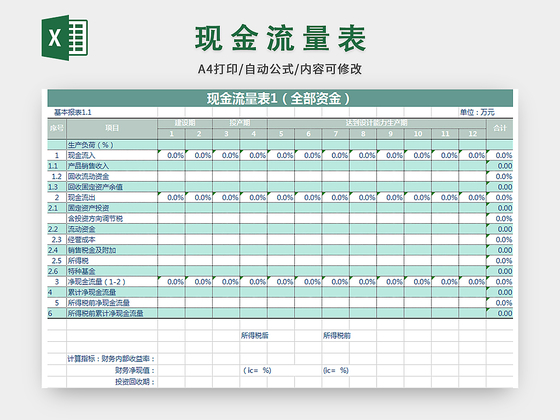The width and height of the screenshot is (560, 420).
Task: Click the green Excel logo icon
Action: pyautogui.click(x=65, y=38)
